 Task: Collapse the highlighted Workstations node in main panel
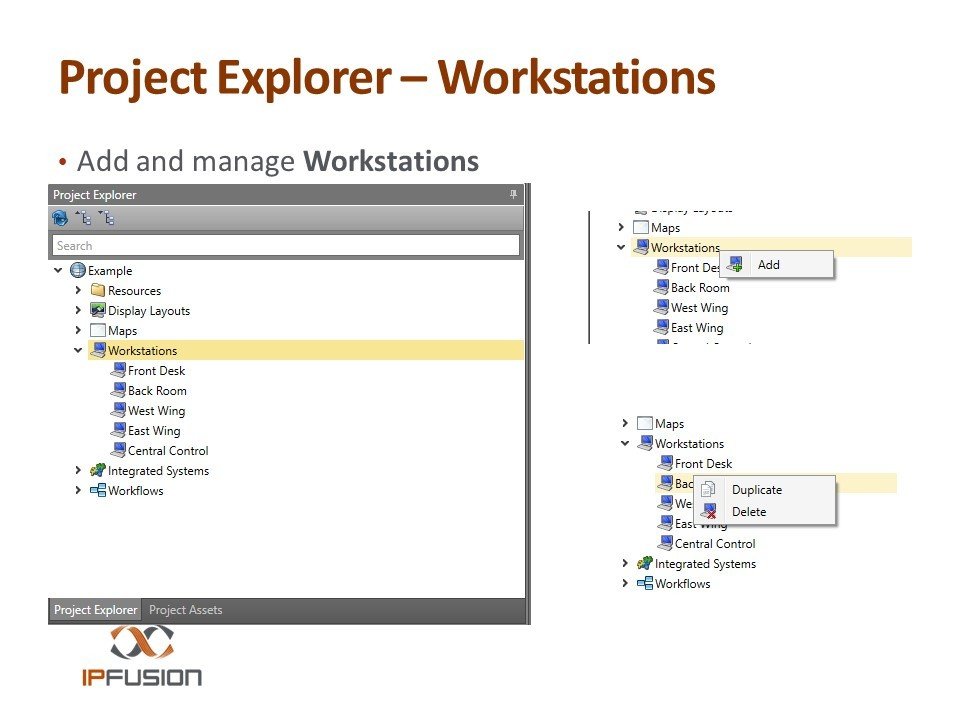(x=78, y=350)
